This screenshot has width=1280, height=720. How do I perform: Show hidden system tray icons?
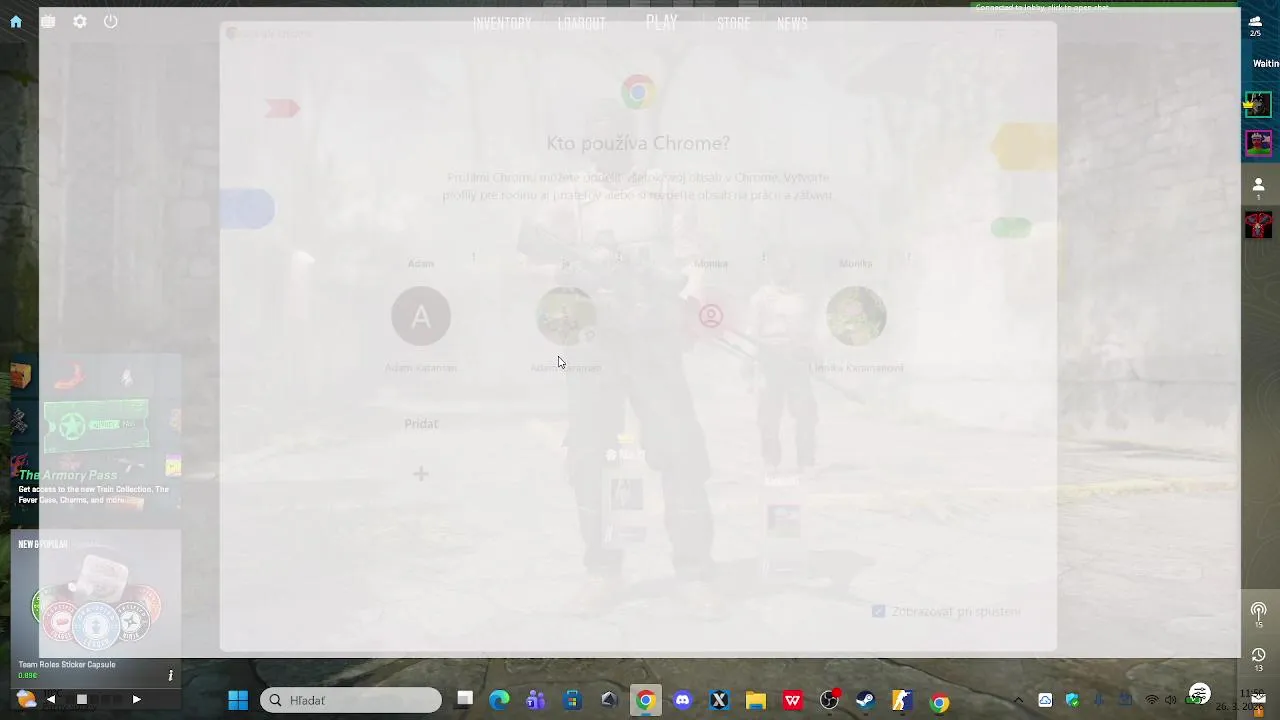pyautogui.click(x=1018, y=700)
